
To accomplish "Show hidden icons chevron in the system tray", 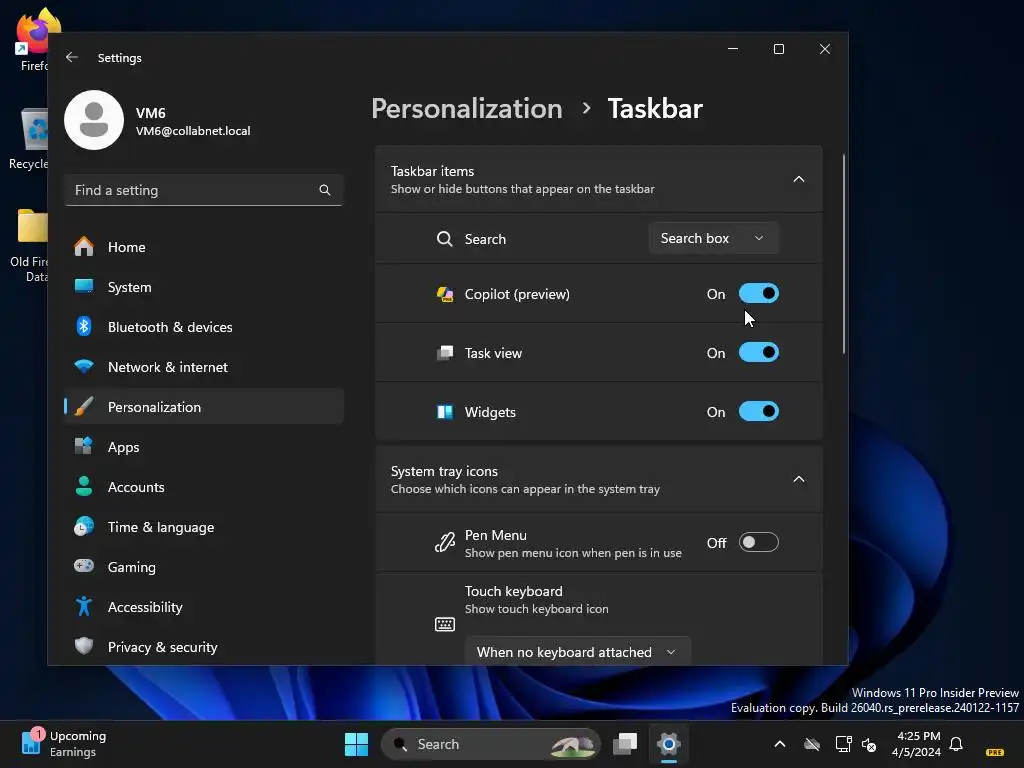I will (x=780, y=744).
